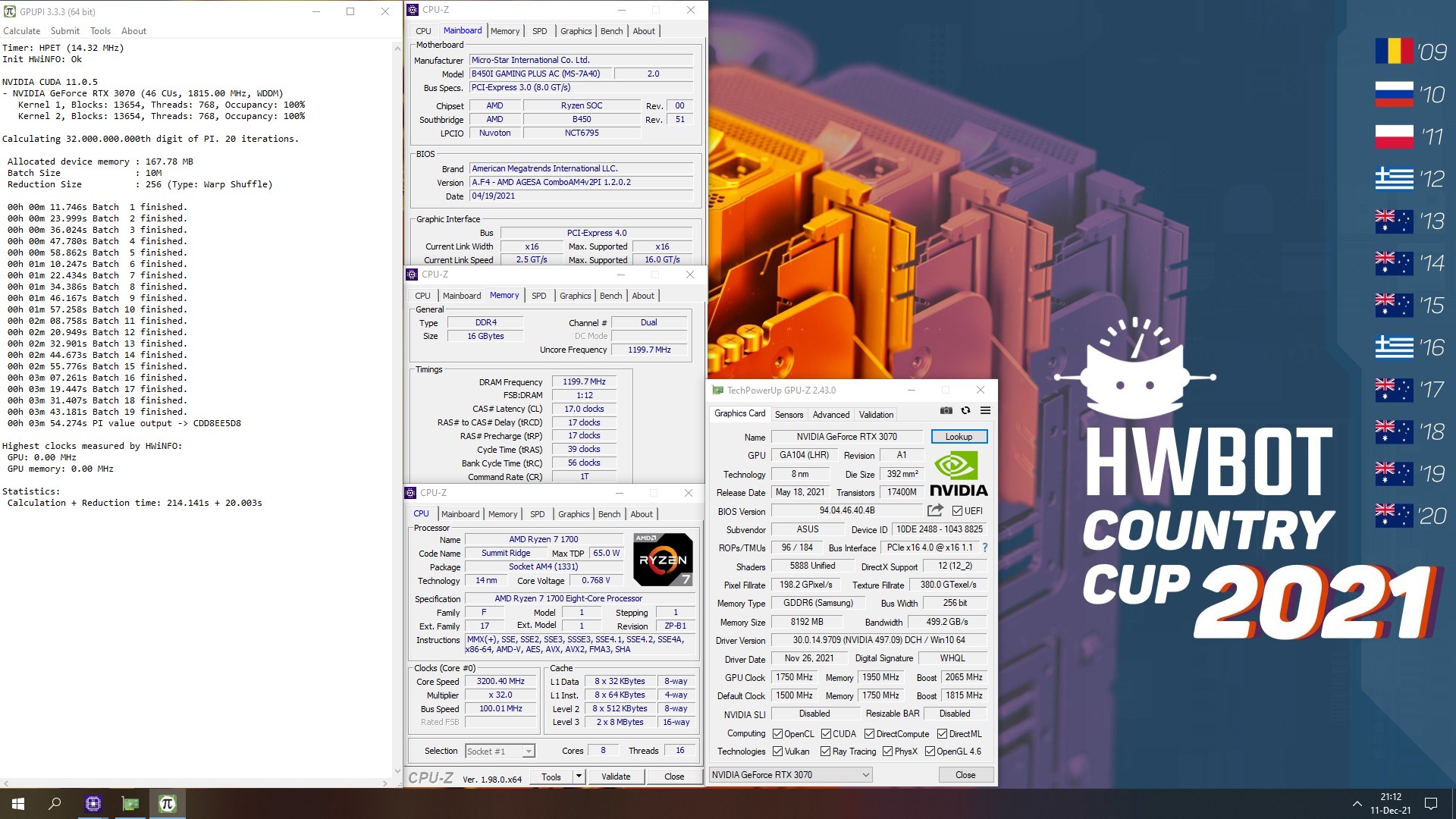
Task: Switch to Sensors tab in GPU-Z
Action: pos(789,415)
